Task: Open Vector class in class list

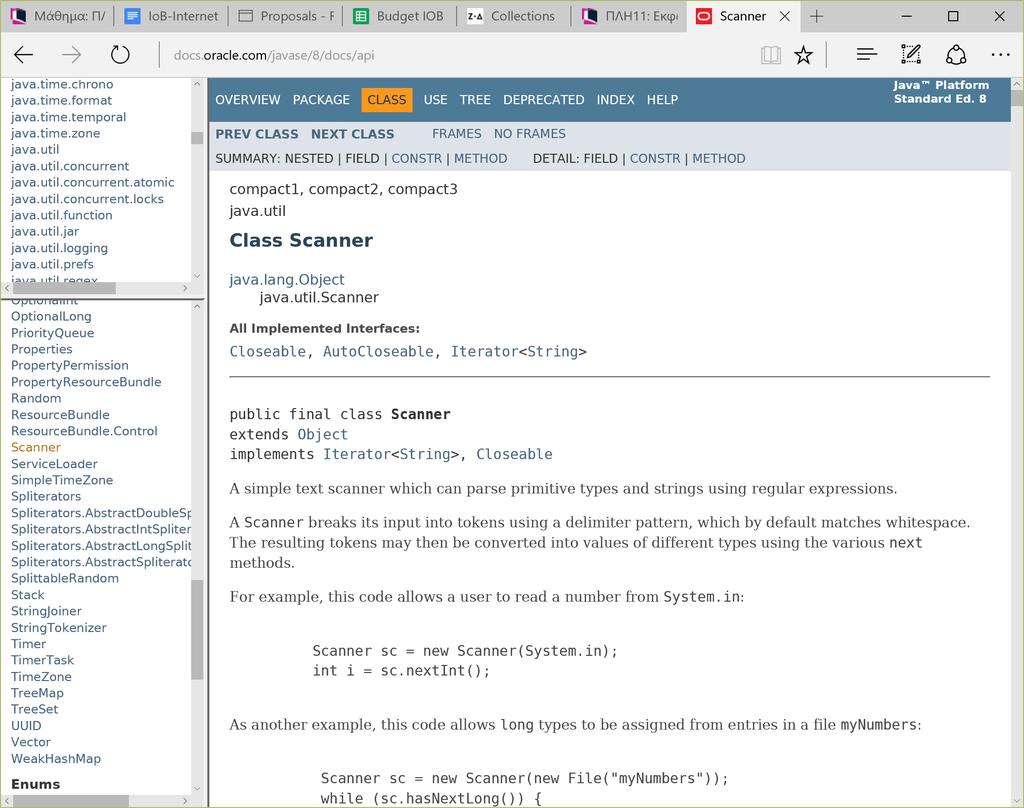Action: tap(31, 742)
